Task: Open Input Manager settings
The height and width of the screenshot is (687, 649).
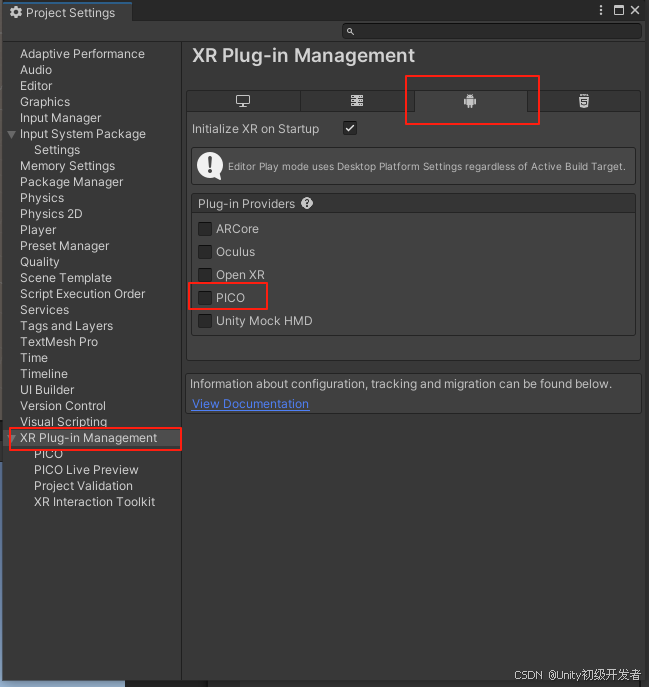Action: click(x=60, y=118)
